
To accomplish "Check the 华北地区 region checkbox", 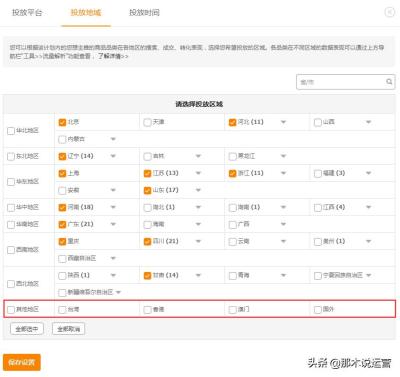I will point(11,131).
